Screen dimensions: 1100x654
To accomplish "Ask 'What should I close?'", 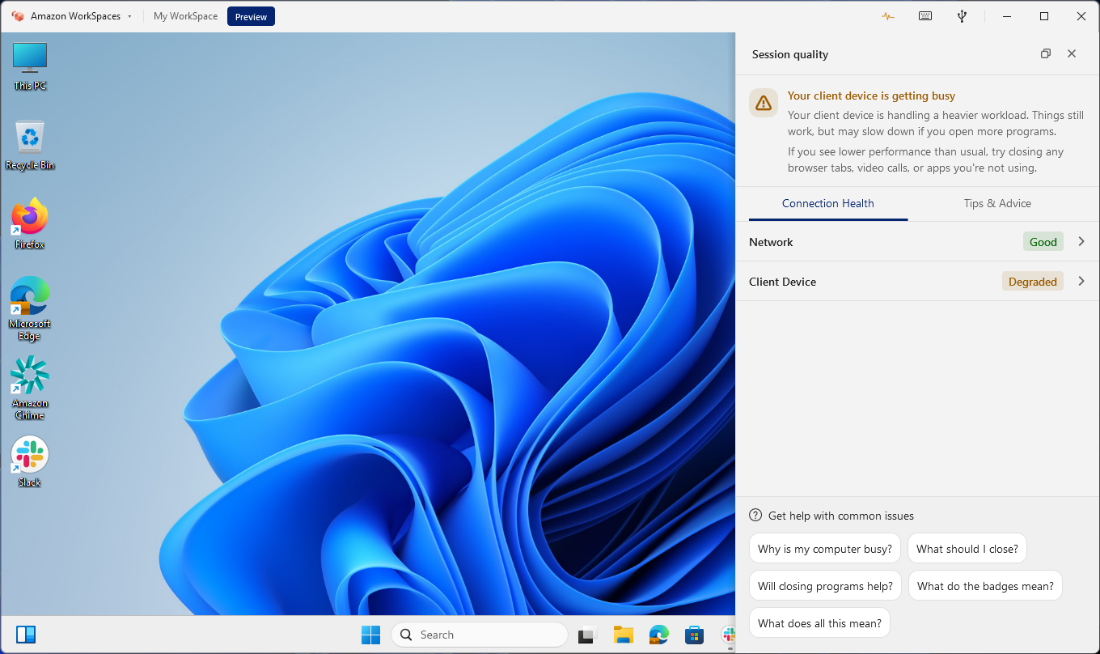I will tap(967, 549).
